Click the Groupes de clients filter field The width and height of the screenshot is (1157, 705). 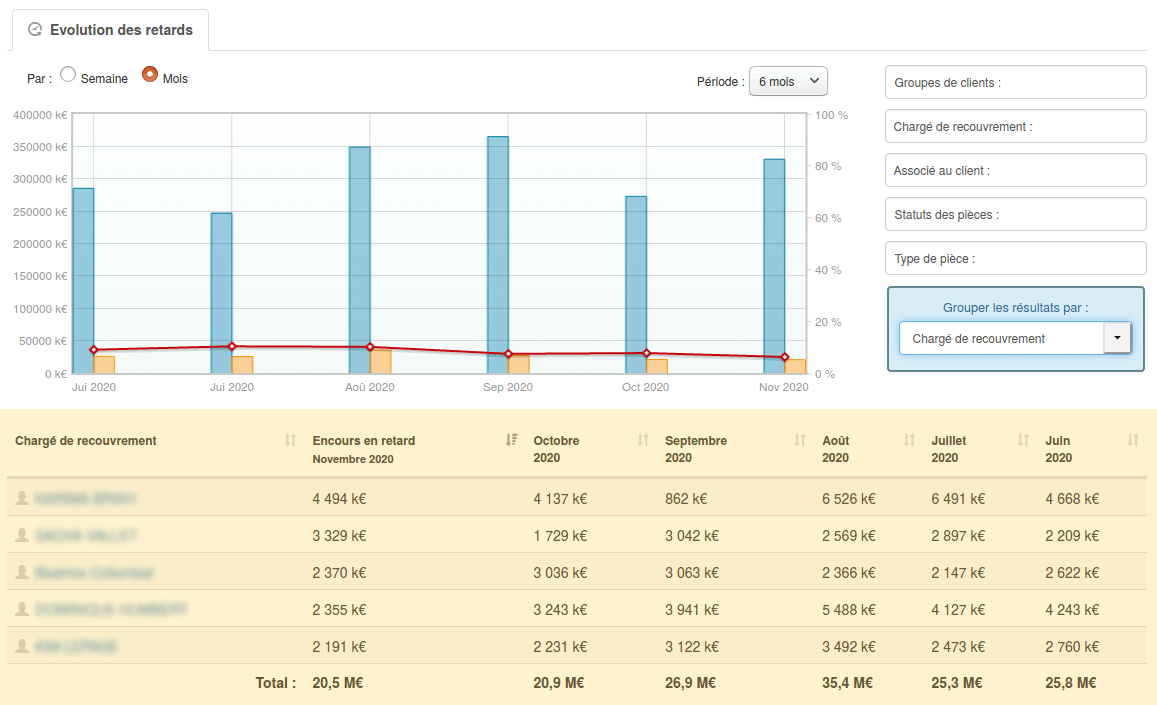[x=1015, y=83]
